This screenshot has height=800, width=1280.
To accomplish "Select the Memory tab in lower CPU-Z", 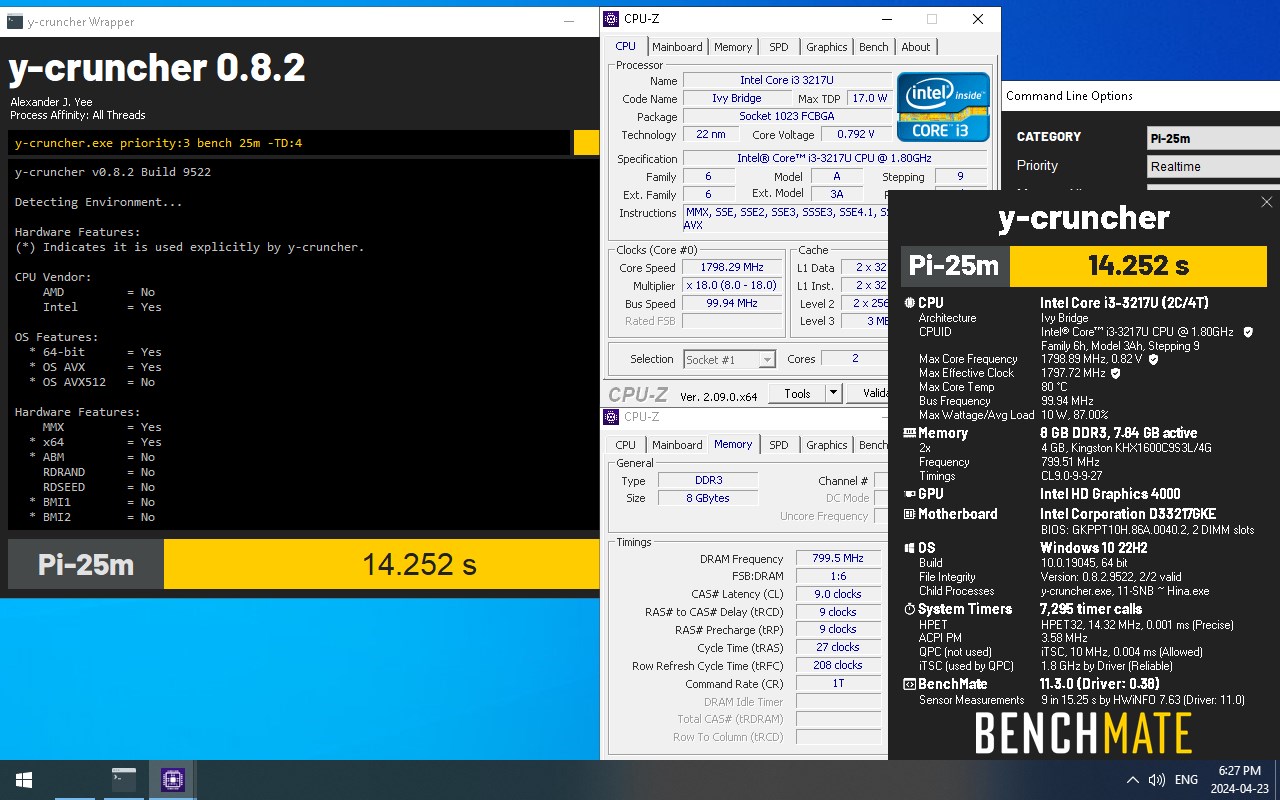I will (733, 444).
